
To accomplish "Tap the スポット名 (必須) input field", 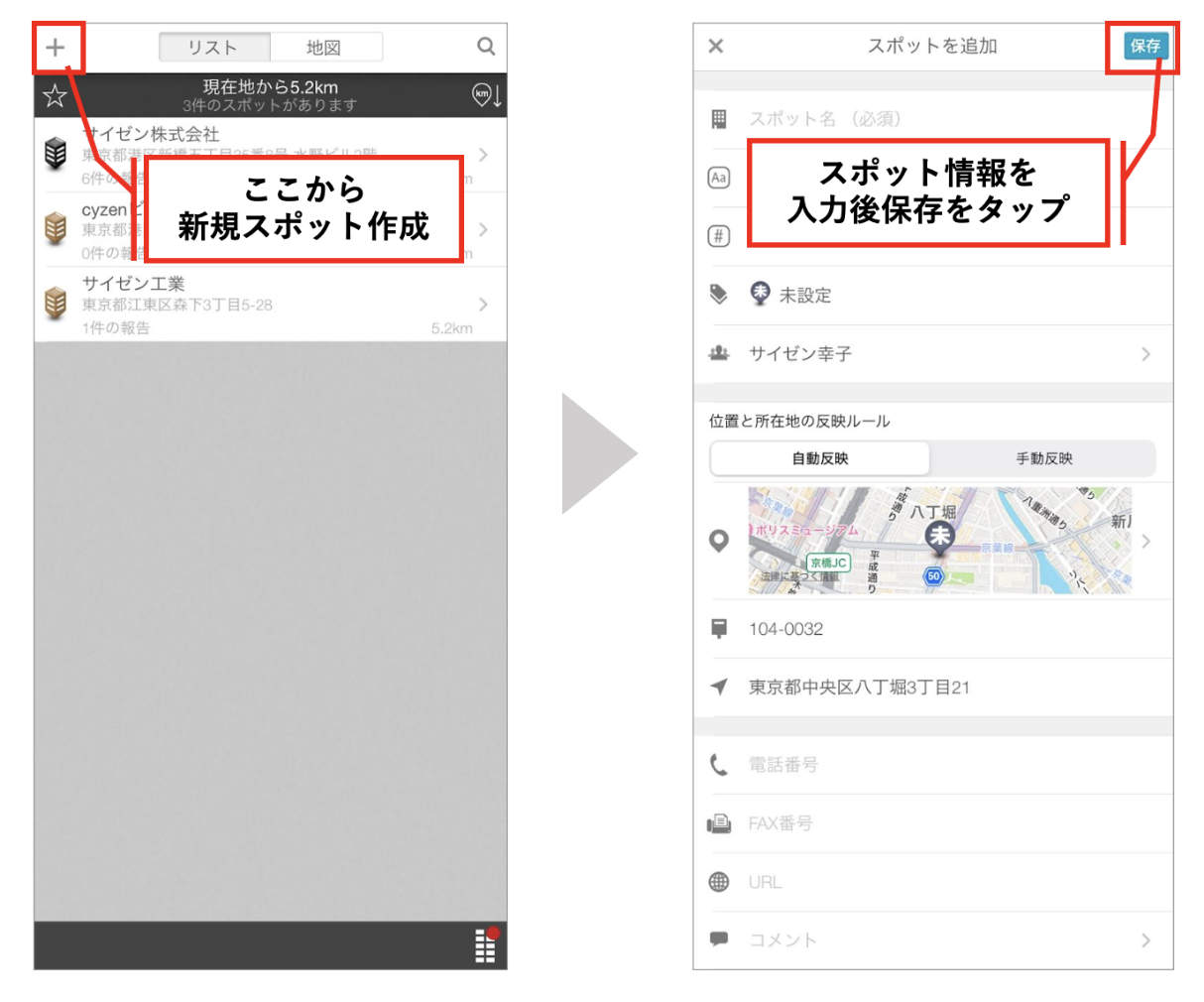I will [x=932, y=119].
